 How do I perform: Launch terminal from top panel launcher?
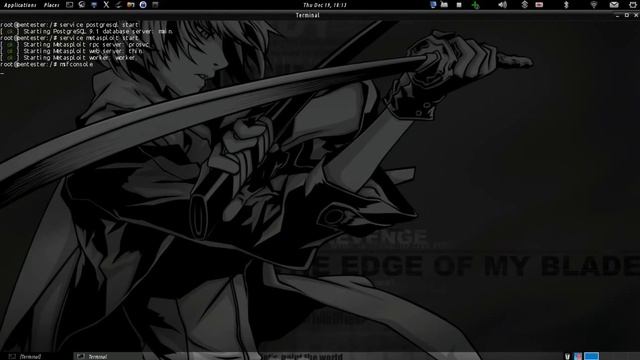pos(69,5)
